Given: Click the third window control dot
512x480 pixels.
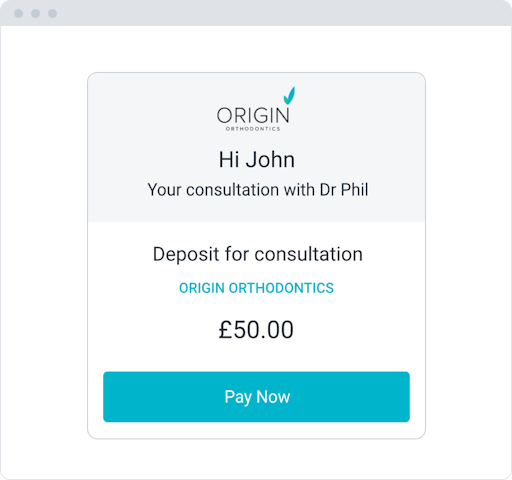Looking at the screenshot, I should 52,13.
